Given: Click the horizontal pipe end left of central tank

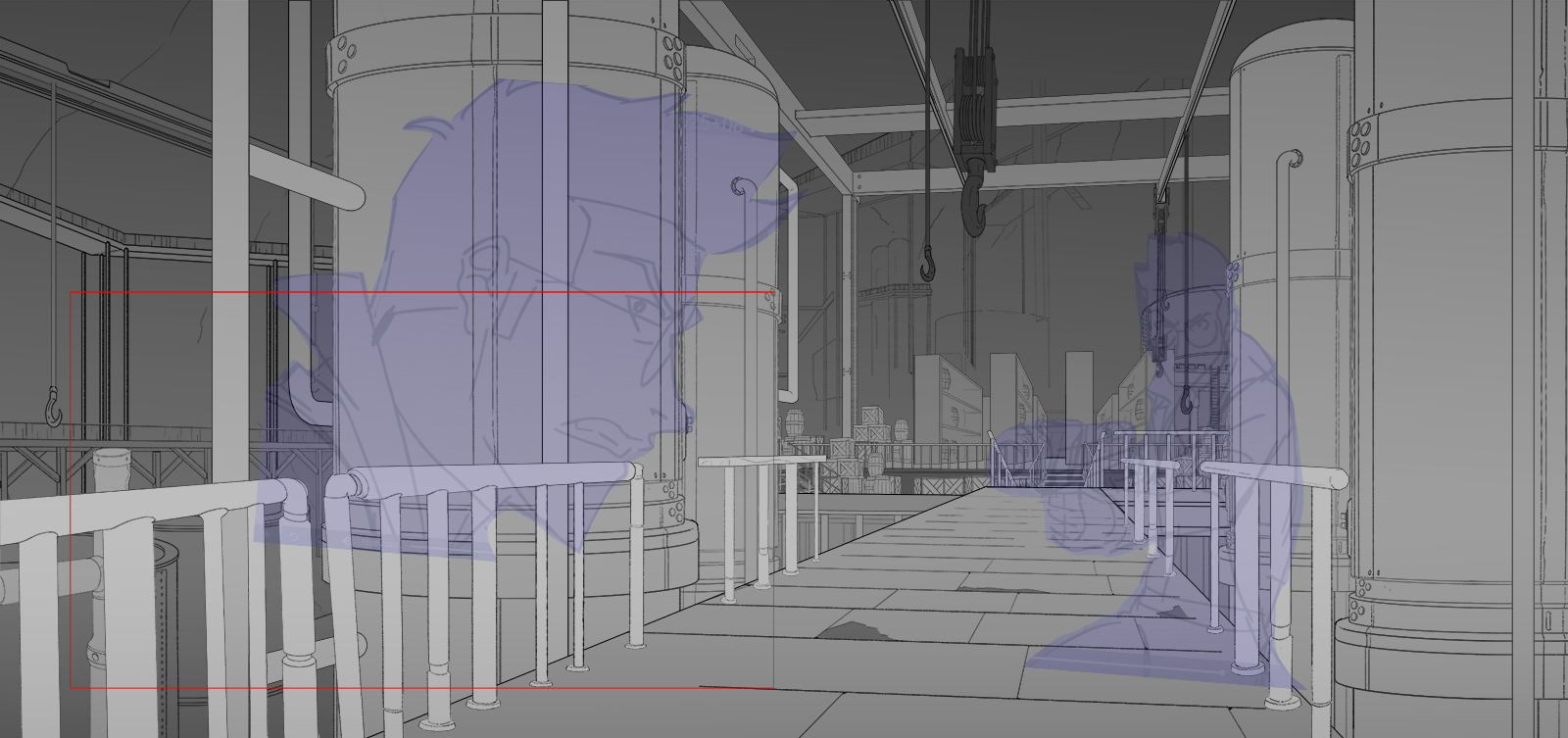Looking at the screenshot, I should (348, 193).
